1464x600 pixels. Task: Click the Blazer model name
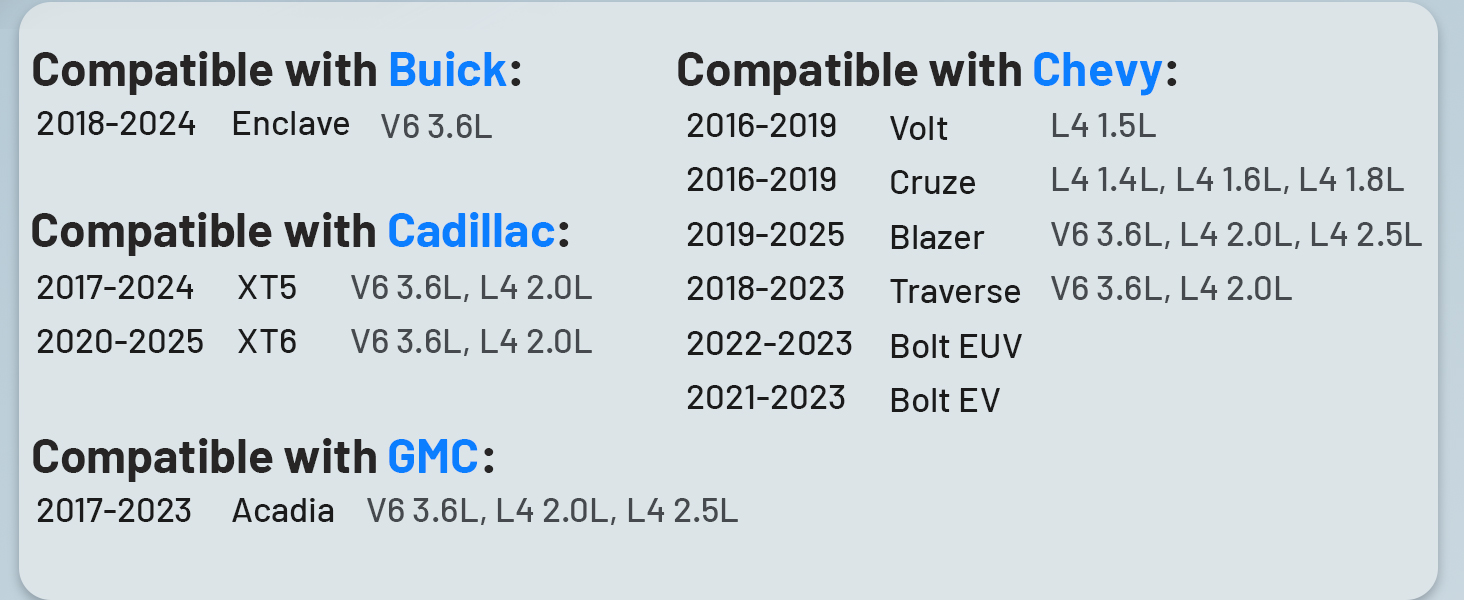coord(937,238)
